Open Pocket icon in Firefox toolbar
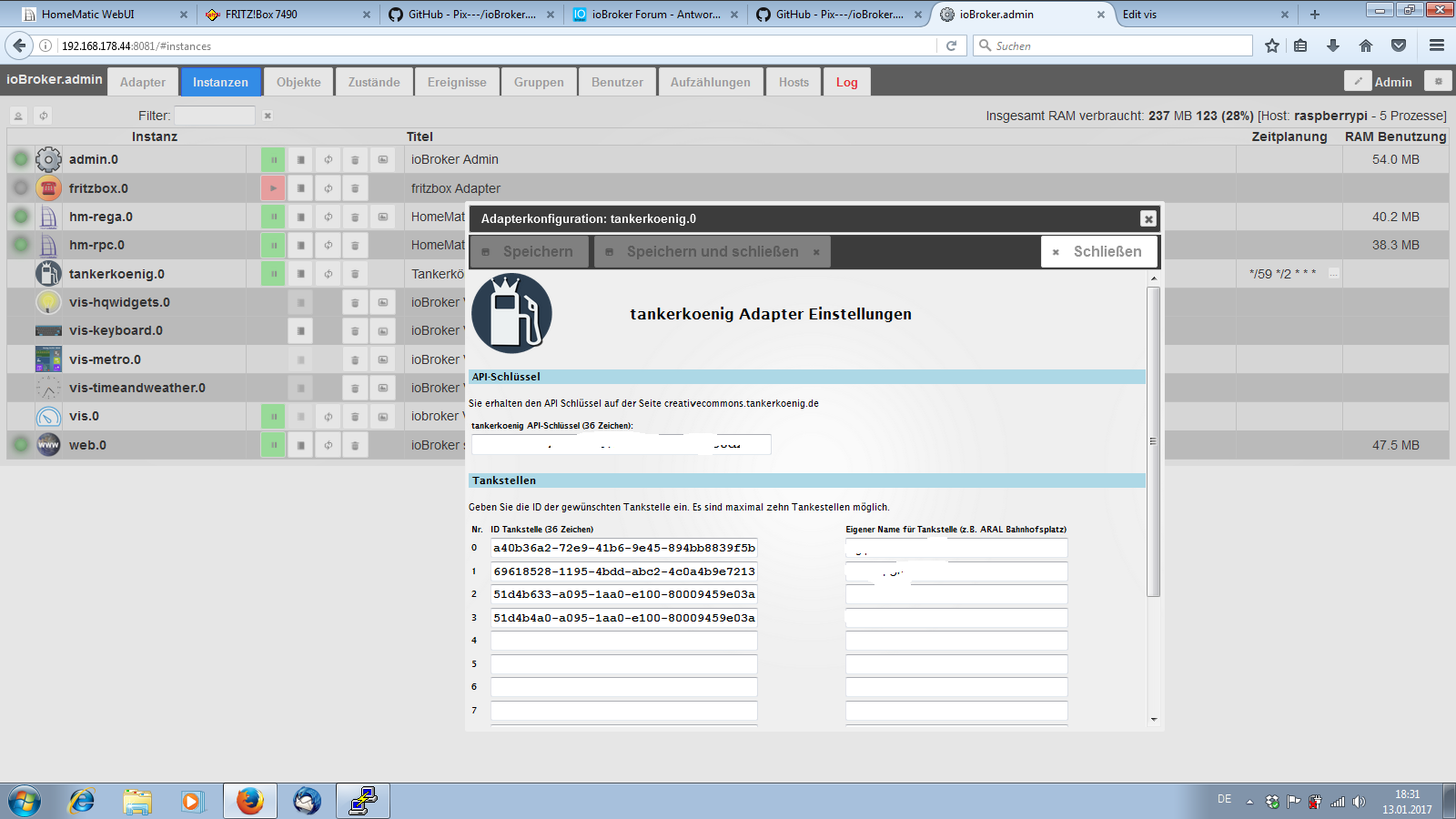This screenshot has width=1456, height=819. [x=1399, y=45]
